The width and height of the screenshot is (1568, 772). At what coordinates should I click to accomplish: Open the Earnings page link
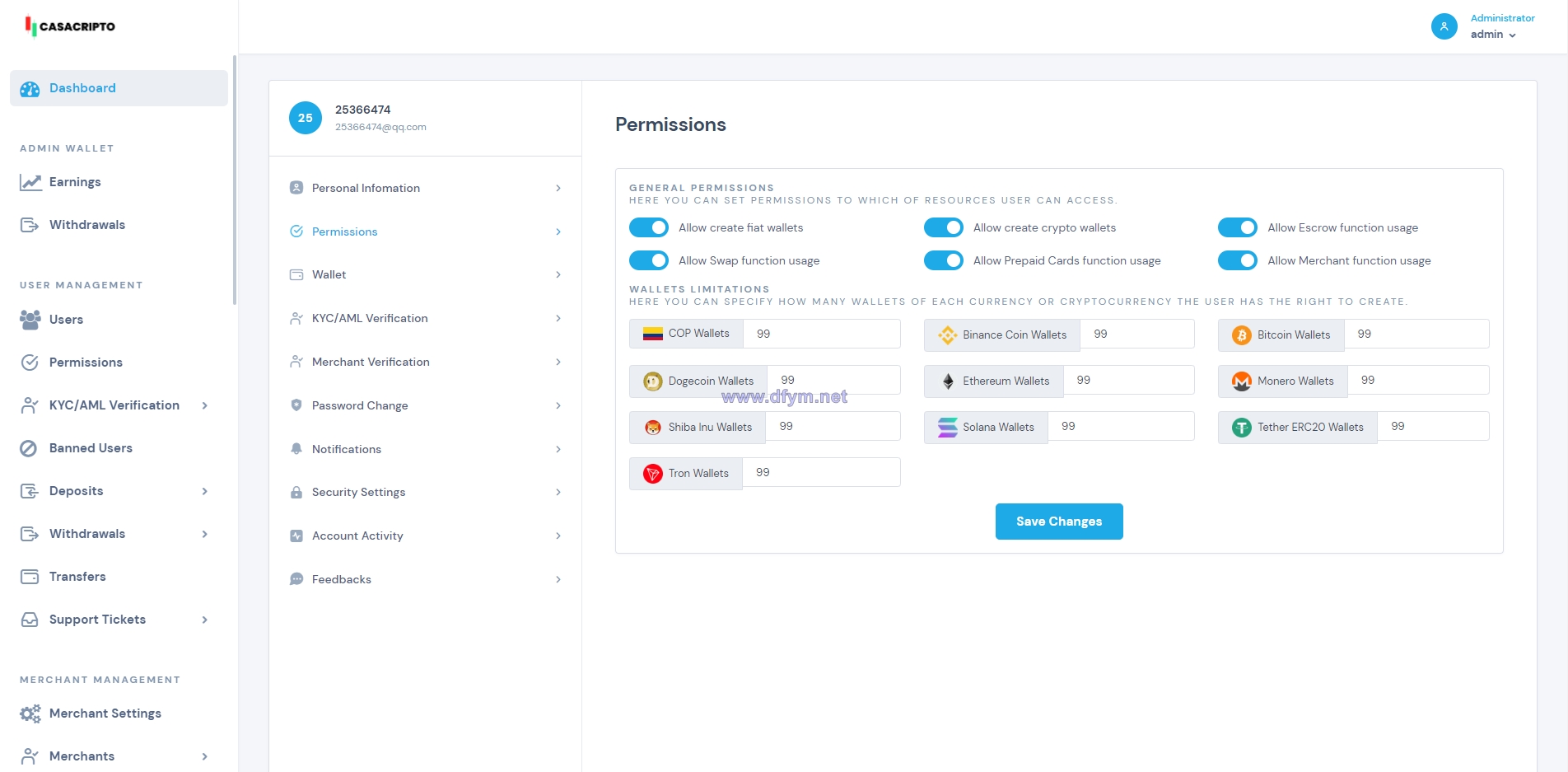[75, 182]
